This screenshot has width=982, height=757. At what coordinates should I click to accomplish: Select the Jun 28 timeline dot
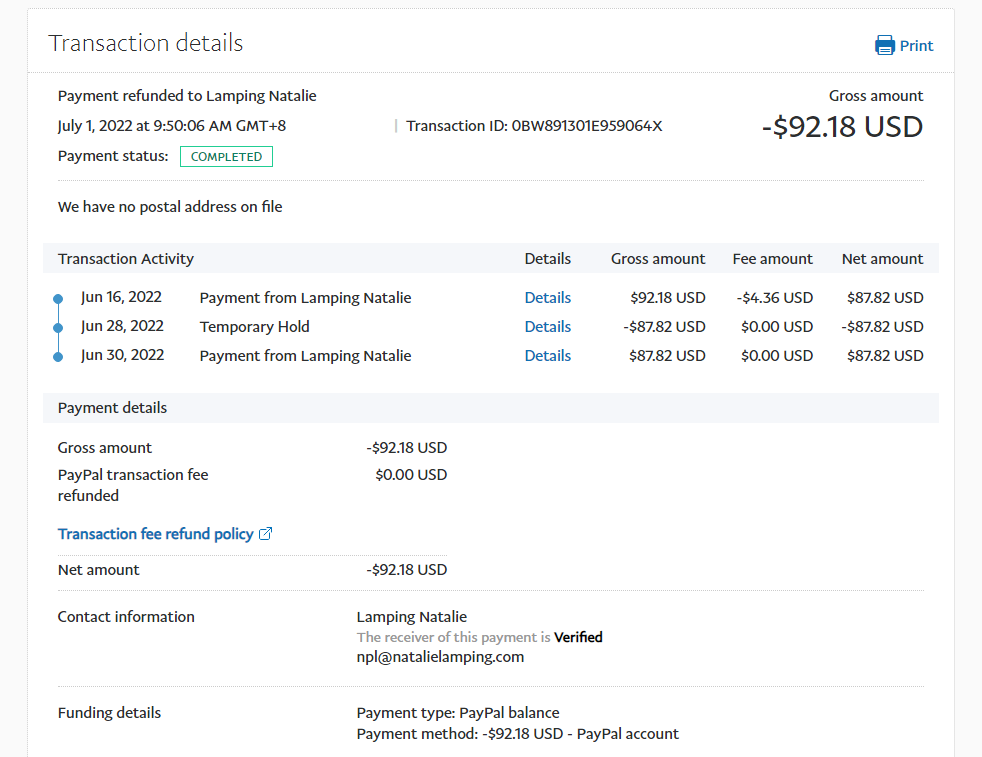click(58, 327)
